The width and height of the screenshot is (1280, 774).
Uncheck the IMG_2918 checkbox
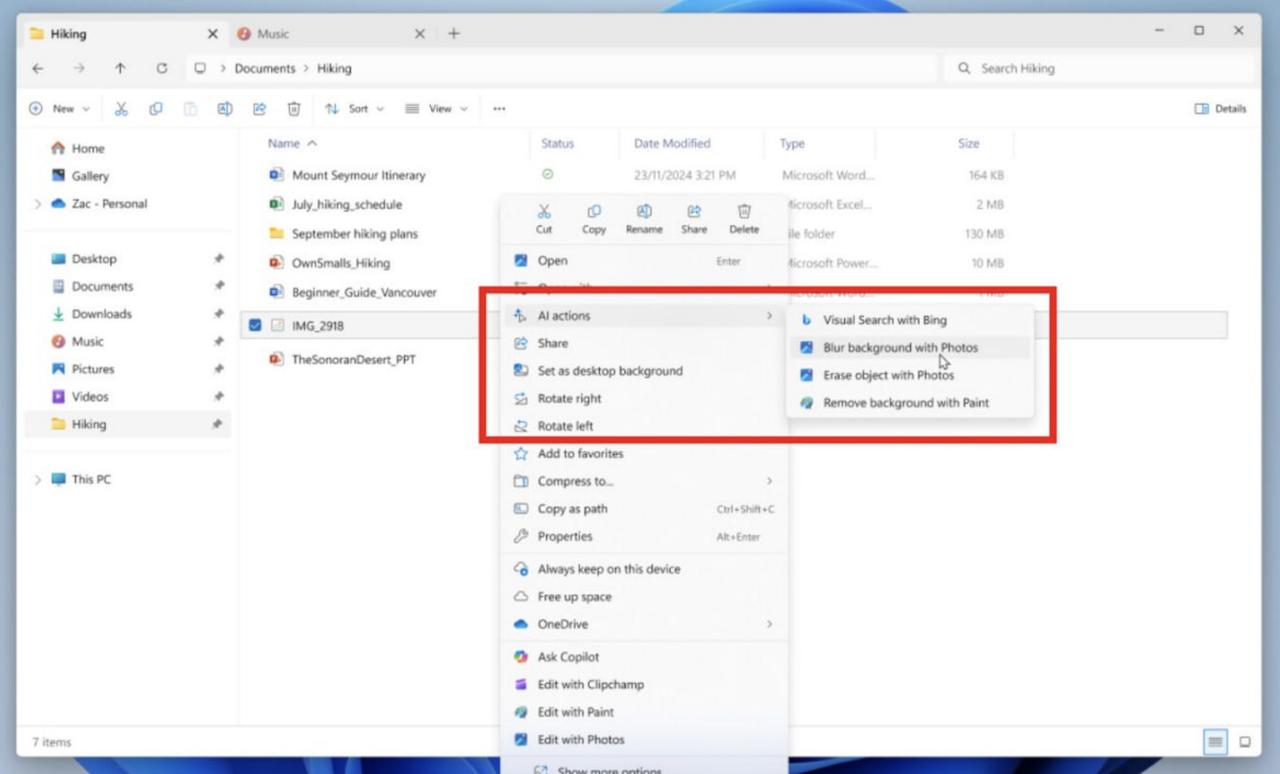pyautogui.click(x=255, y=325)
